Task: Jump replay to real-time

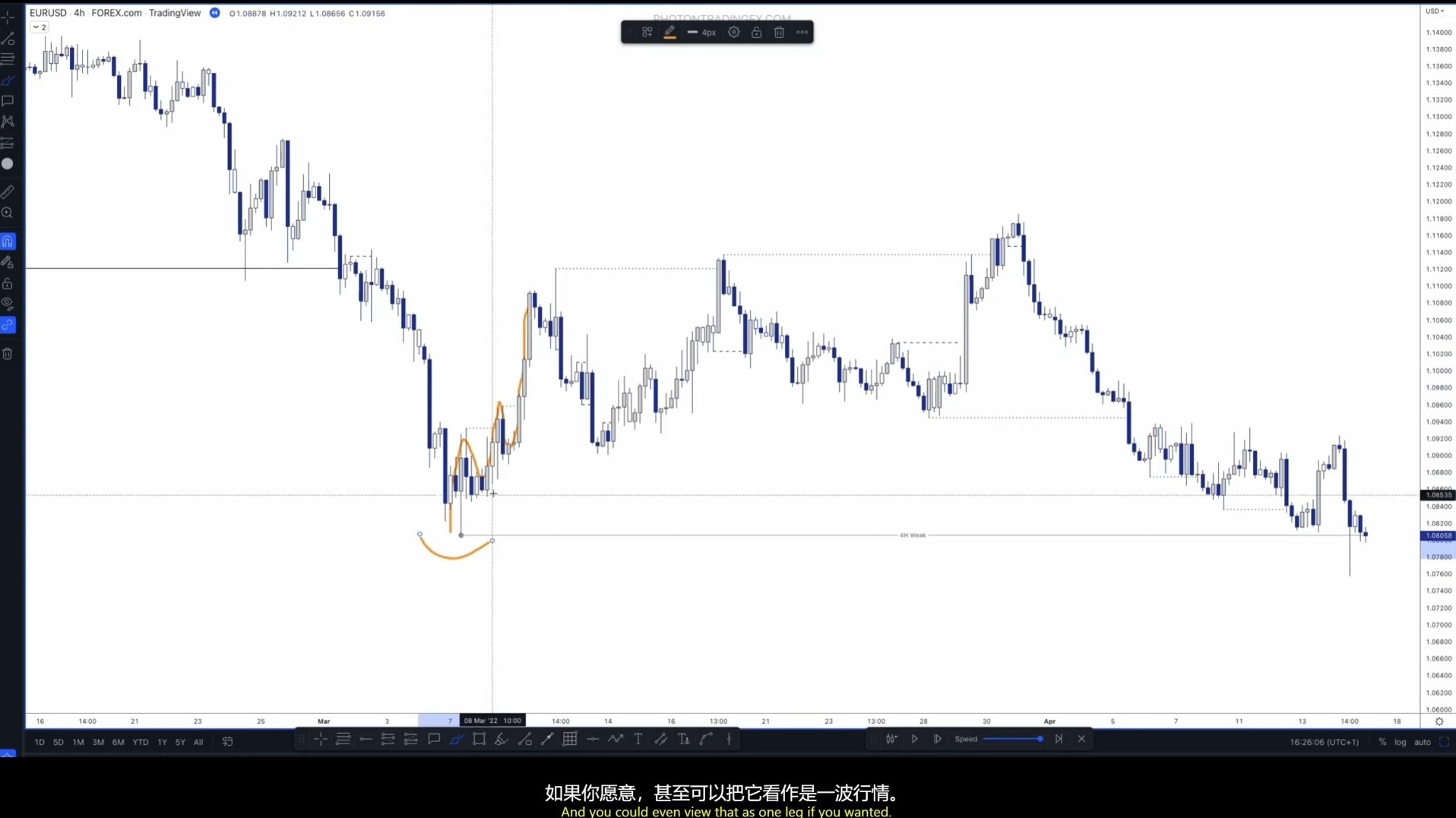Action: (1059, 739)
